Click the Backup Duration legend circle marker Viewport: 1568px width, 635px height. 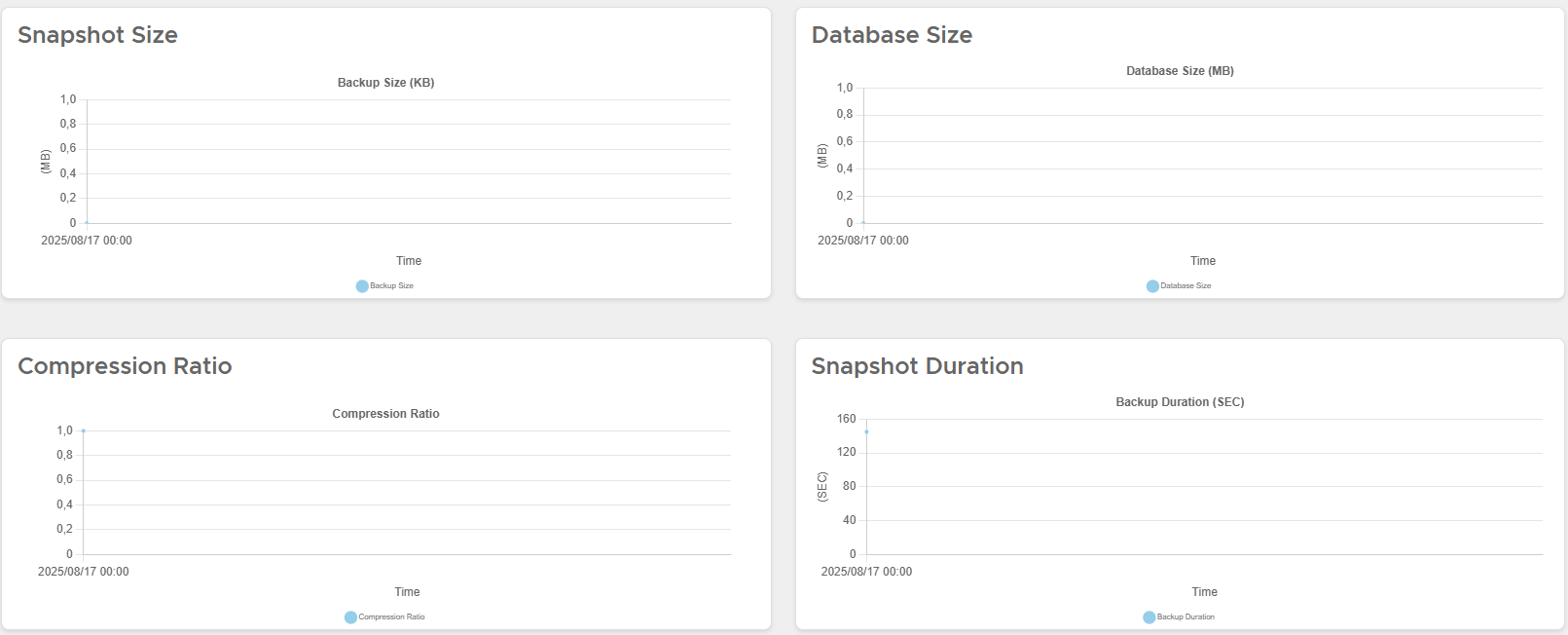point(1149,617)
